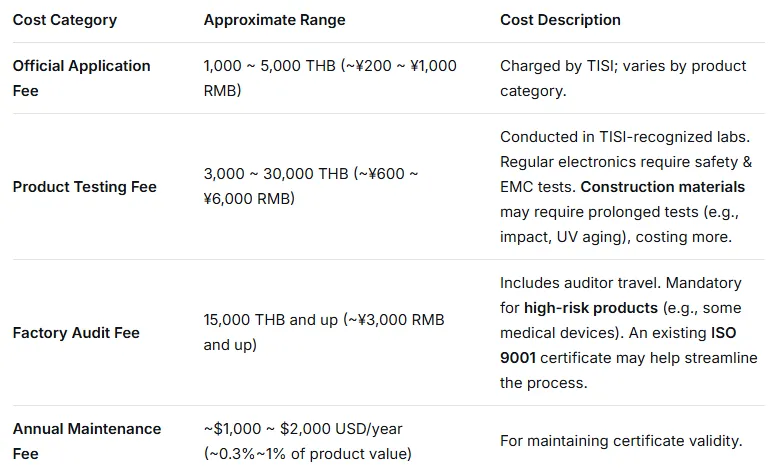This screenshot has width=773, height=472.
Task: Click the '(~0.3%~1% of product value)' text
Action: 307,453
